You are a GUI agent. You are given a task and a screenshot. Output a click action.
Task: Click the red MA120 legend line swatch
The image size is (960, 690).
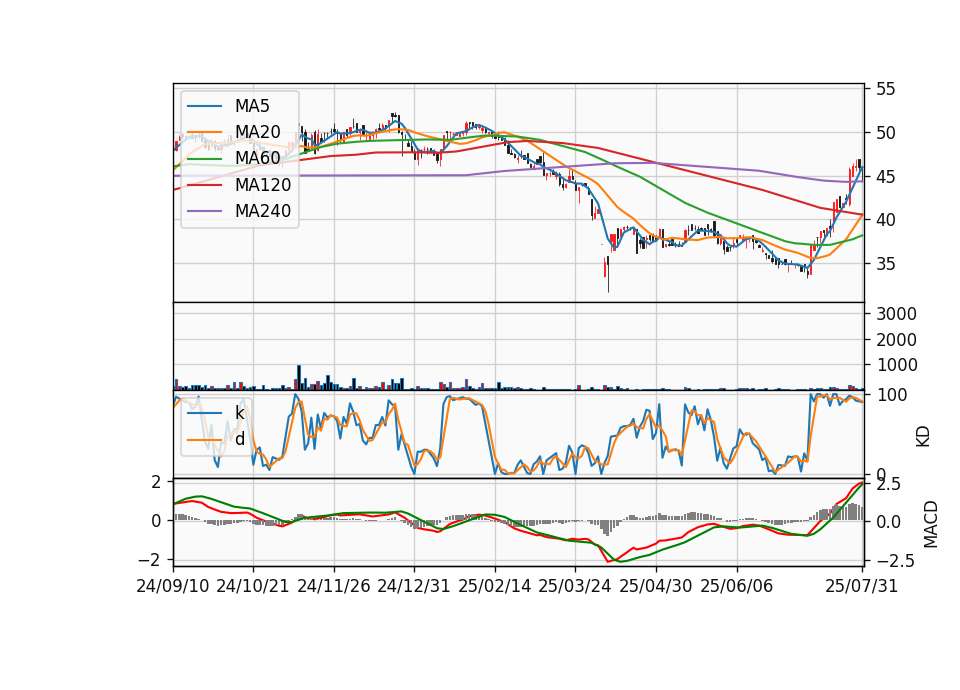click(x=204, y=185)
